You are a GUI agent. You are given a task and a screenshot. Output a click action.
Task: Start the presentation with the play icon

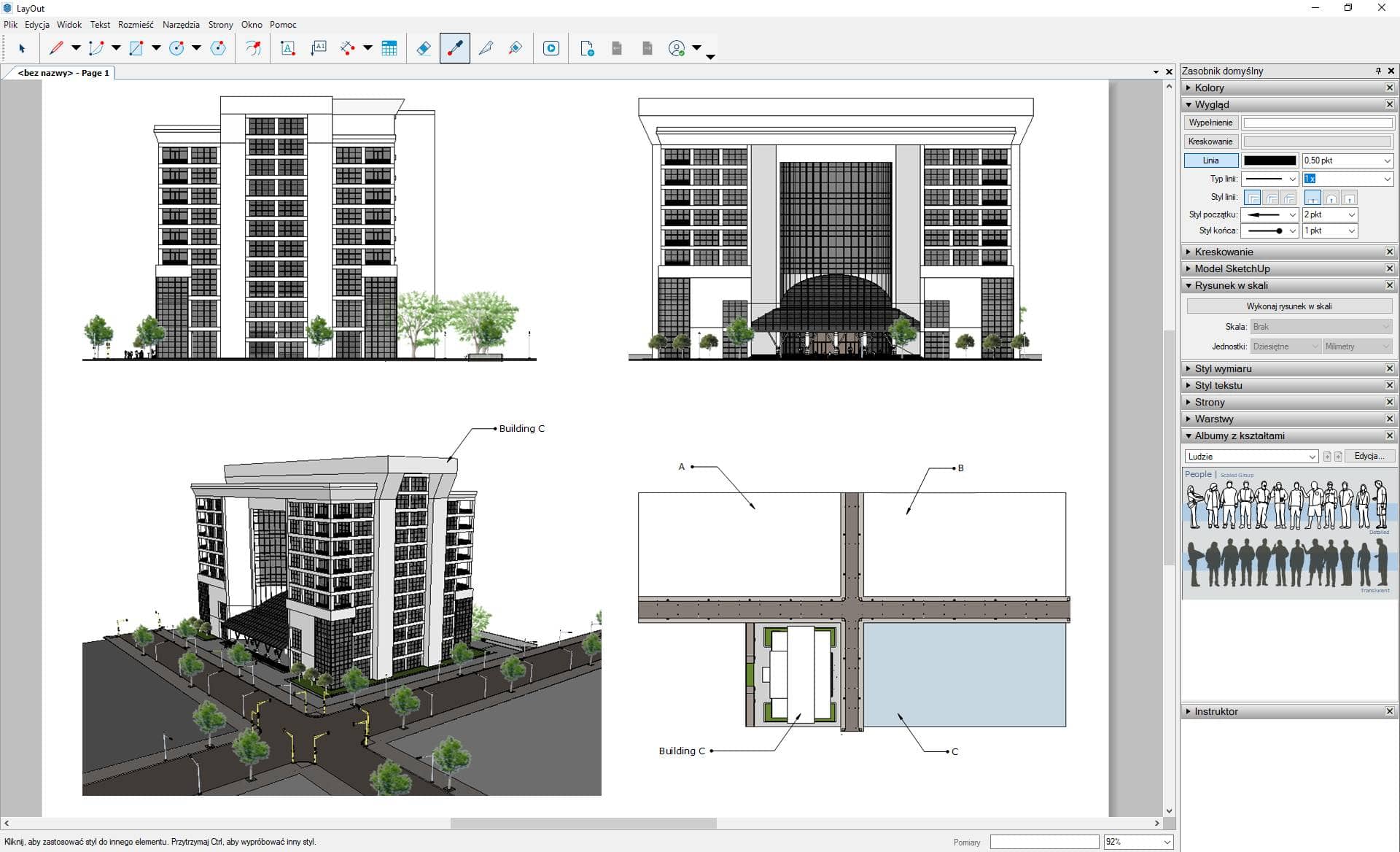point(551,48)
